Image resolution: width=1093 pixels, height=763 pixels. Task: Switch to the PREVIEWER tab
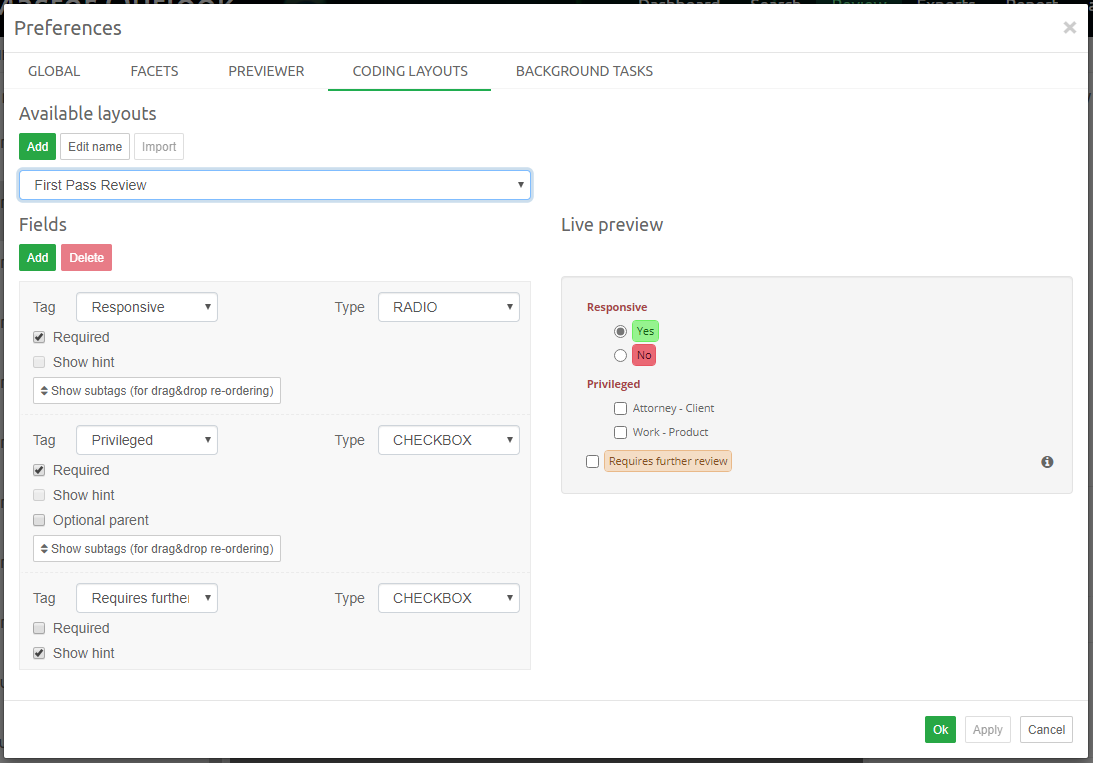266,71
